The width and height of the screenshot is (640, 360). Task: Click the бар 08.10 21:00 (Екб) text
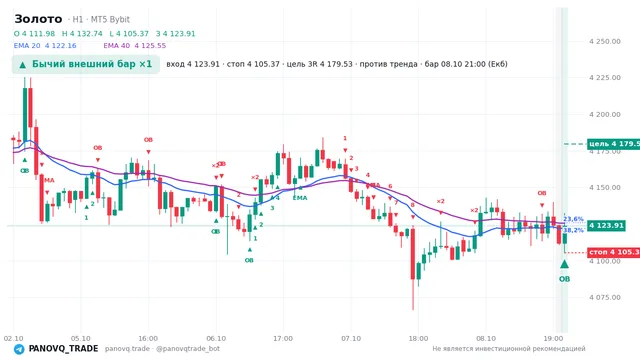(x=466, y=64)
